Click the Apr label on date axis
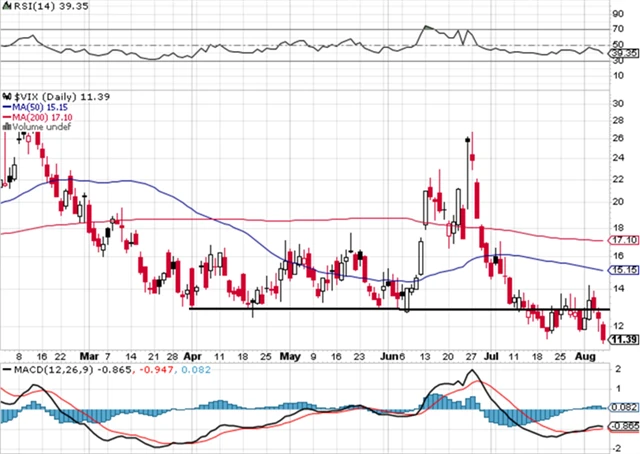This screenshot has height=454, width=640. [x=193, y=356]
